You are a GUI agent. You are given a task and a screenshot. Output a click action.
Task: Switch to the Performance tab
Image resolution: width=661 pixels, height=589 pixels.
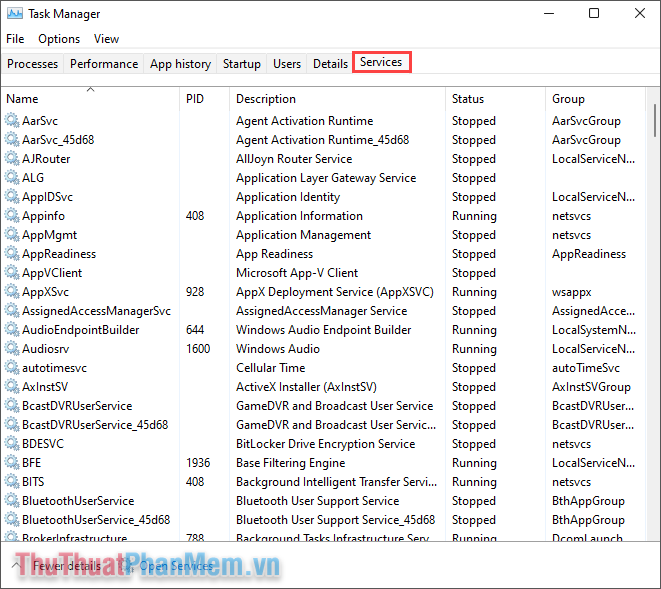pos(104,64)
